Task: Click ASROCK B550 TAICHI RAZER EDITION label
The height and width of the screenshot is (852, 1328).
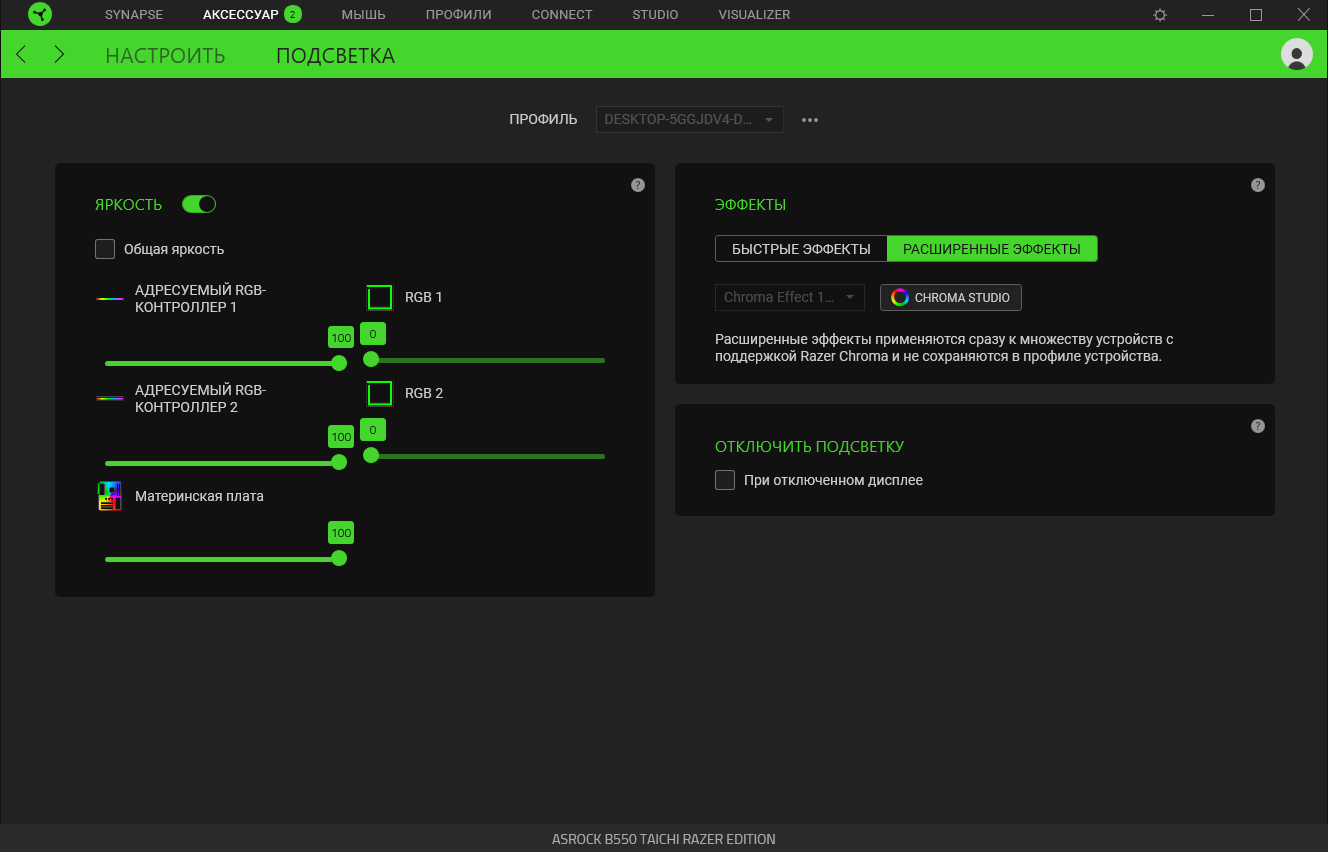Action: coord(664,839)
